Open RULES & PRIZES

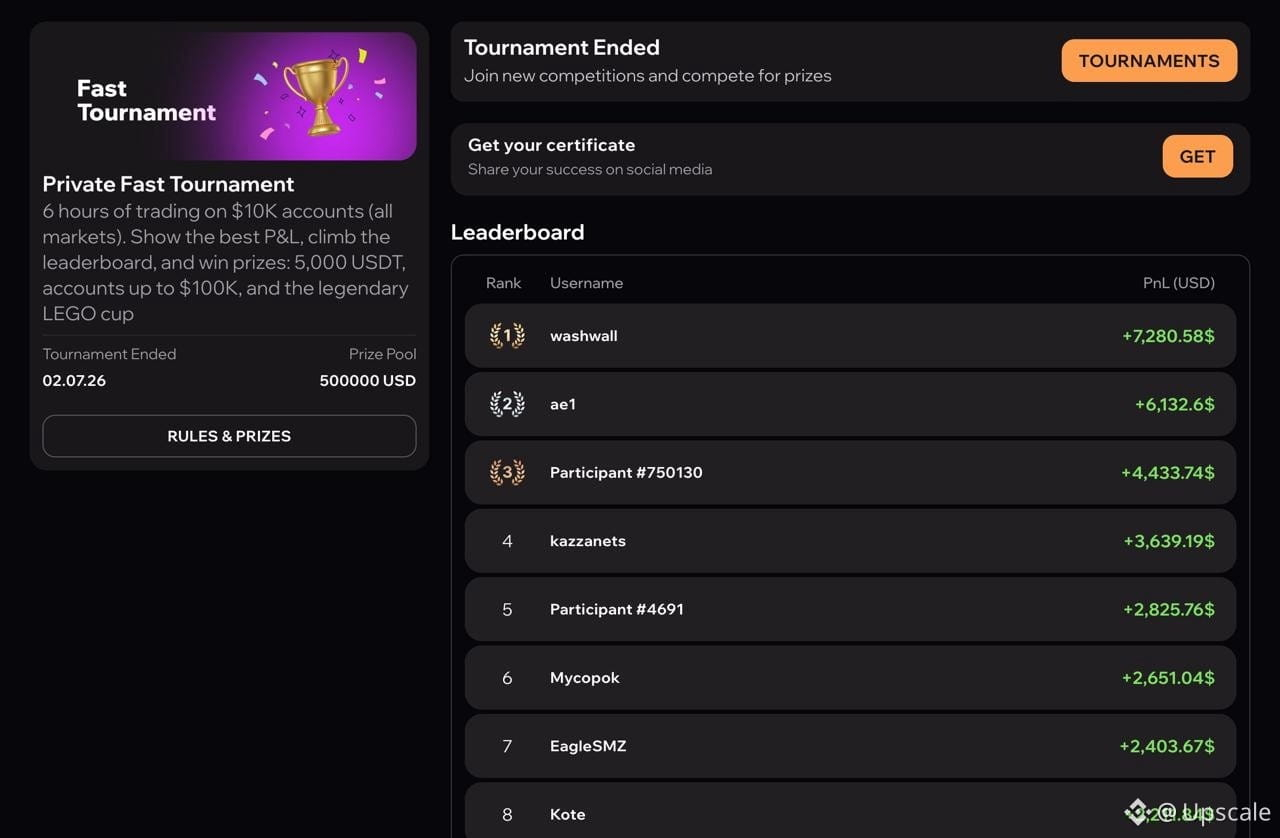[229, 436]
